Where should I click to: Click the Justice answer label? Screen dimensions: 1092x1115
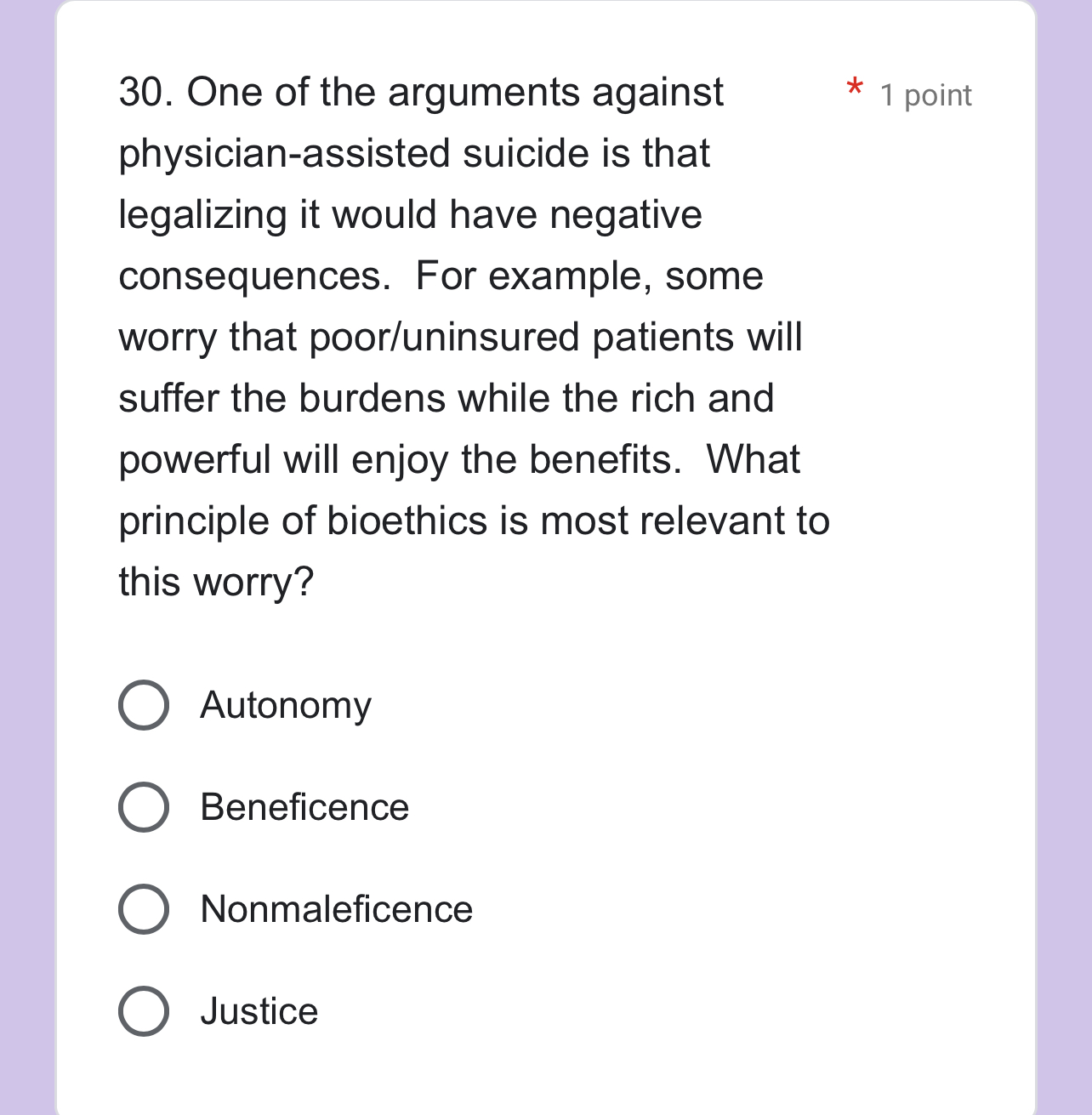click(x=259, y=1011)
